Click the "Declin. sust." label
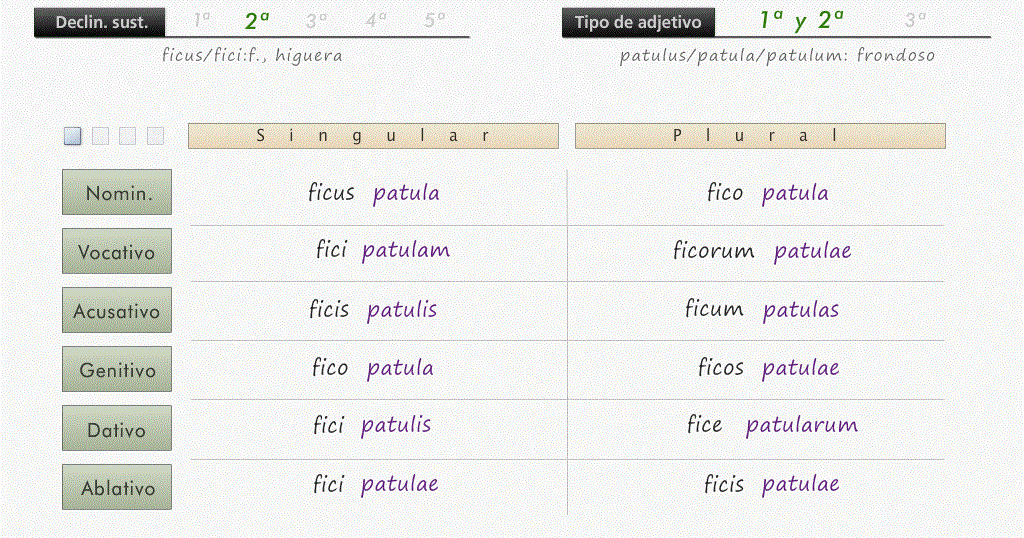The width and height of the screenshot is (1024, 538). coord(101,22)
